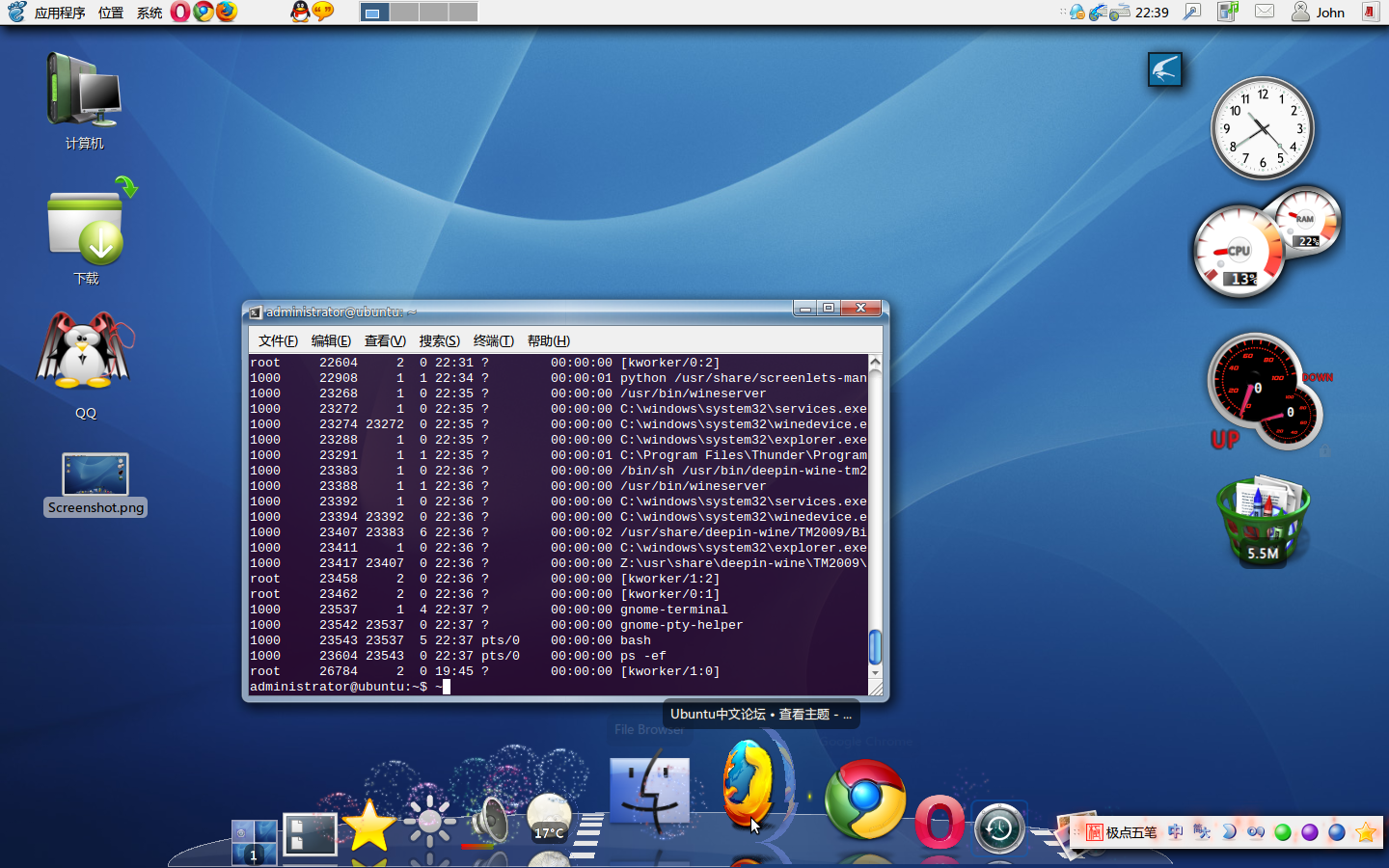1389x868 pixels.
Task: Launch Chrome from the top panel
Action: click(x=203, y=12)
